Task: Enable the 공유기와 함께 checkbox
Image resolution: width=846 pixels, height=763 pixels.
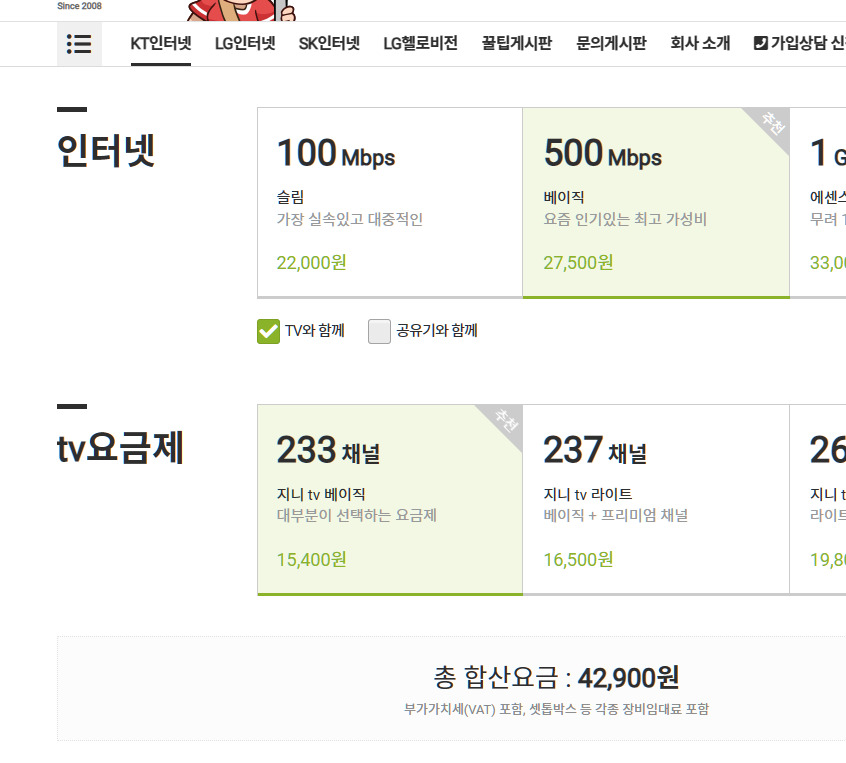Action: (x=379, y=331)
